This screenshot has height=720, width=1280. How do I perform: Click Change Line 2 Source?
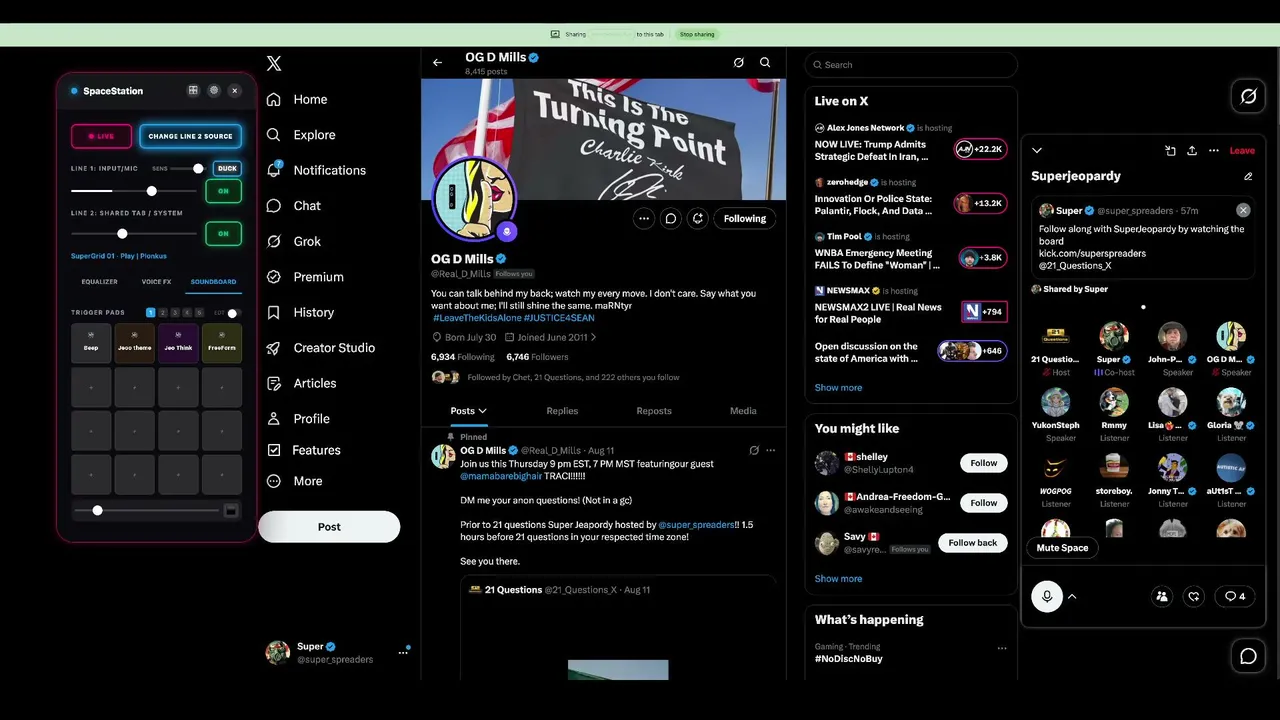coord(190,136)
